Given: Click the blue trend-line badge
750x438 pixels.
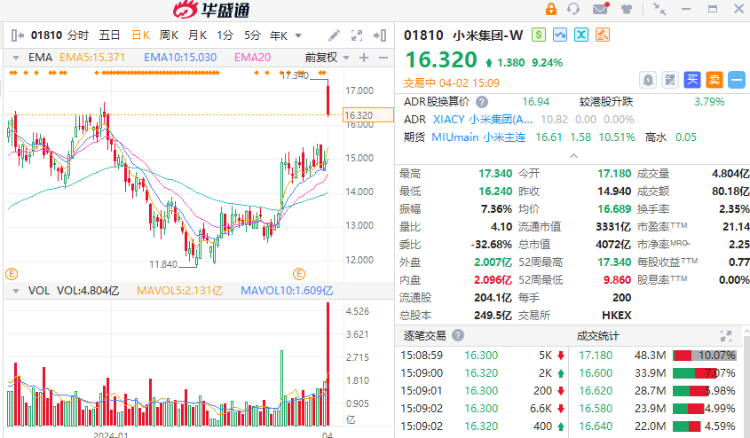Looking at the screenshot, I should coord(560,35).
